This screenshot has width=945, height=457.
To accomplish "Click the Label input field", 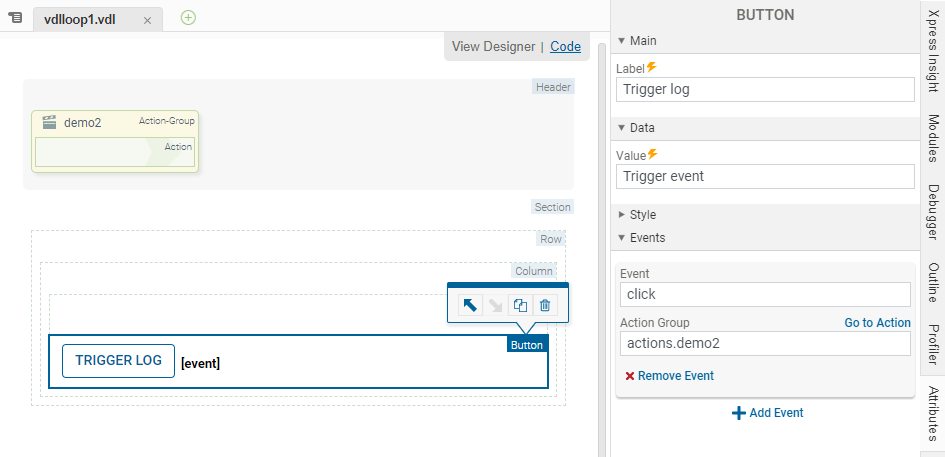I will (765, 89).
